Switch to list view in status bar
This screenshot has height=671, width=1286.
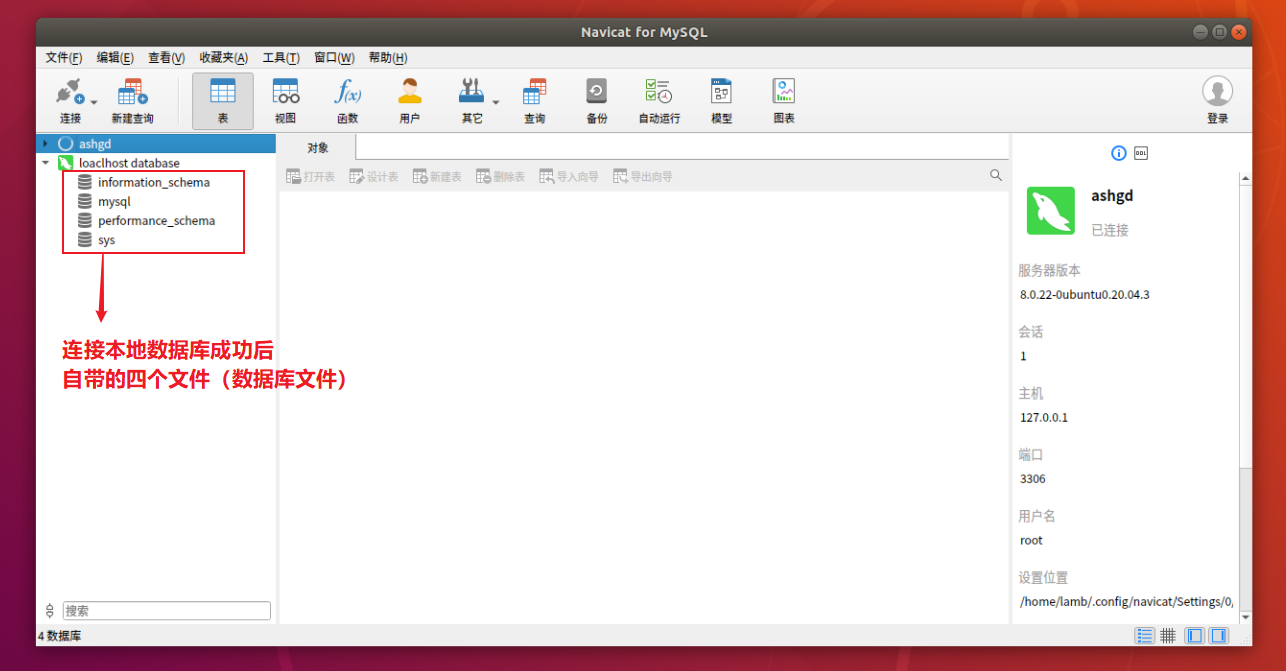[1145, 635]
